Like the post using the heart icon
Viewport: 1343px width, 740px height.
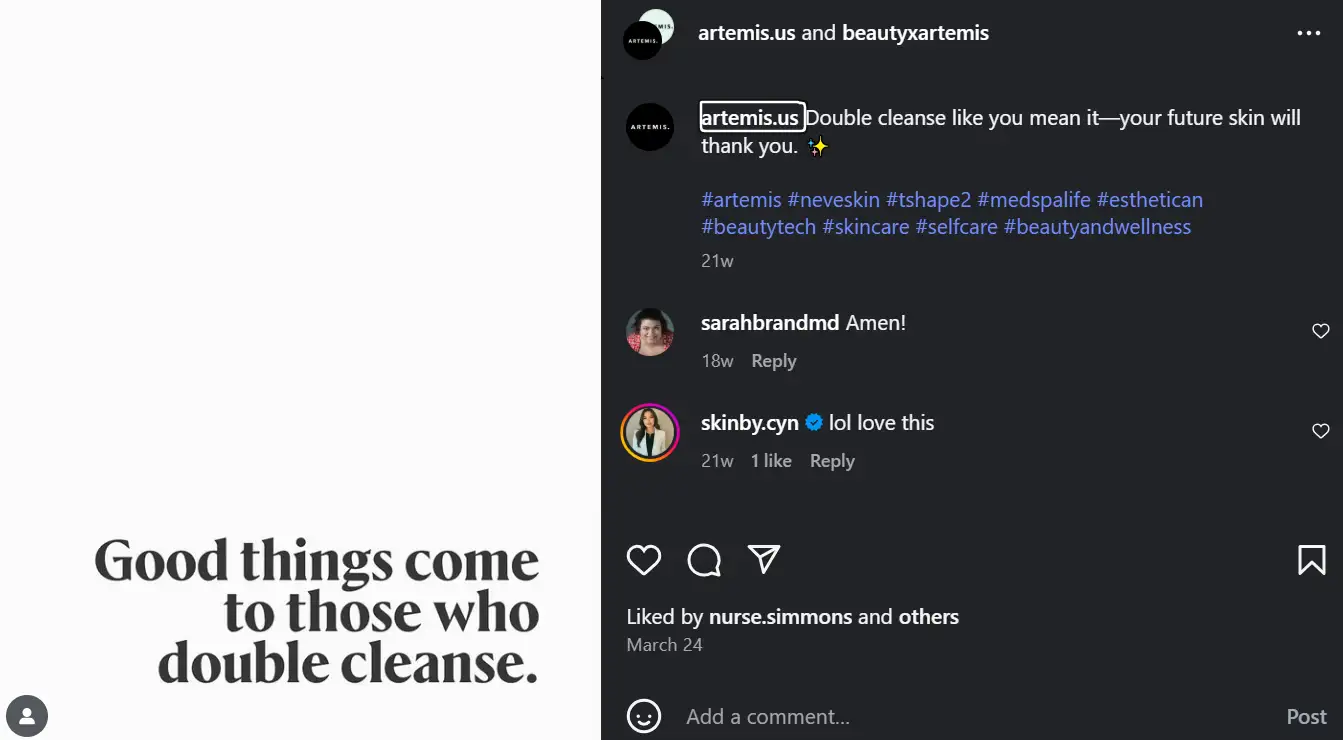[x=643, y=560]
